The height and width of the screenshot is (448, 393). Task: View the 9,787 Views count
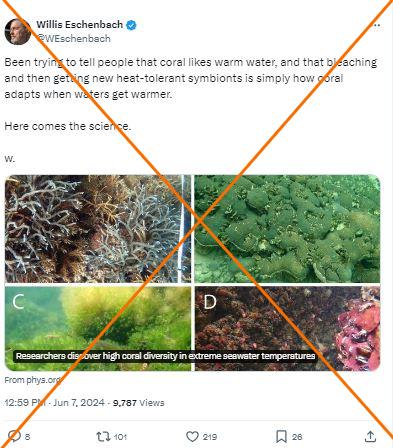coord(138,403)
